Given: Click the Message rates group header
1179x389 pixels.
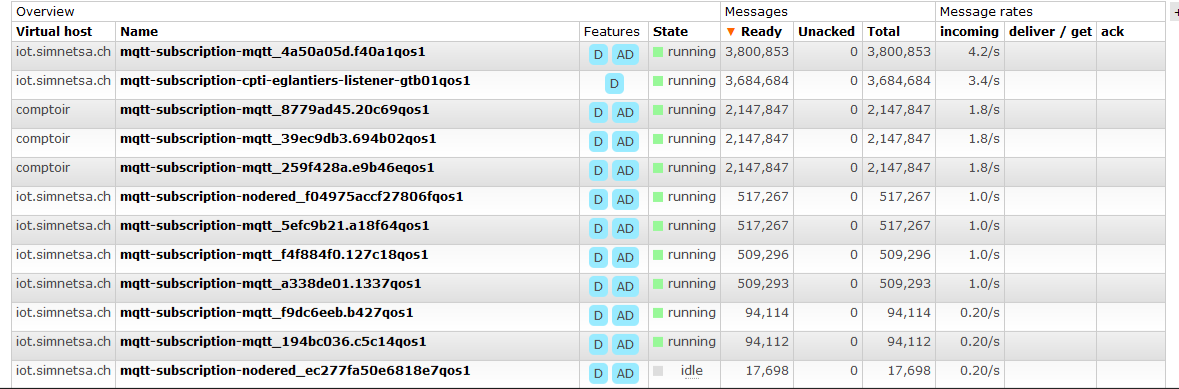Looking at the screenshot, I should pyautogui.click(x=987, y=11).
